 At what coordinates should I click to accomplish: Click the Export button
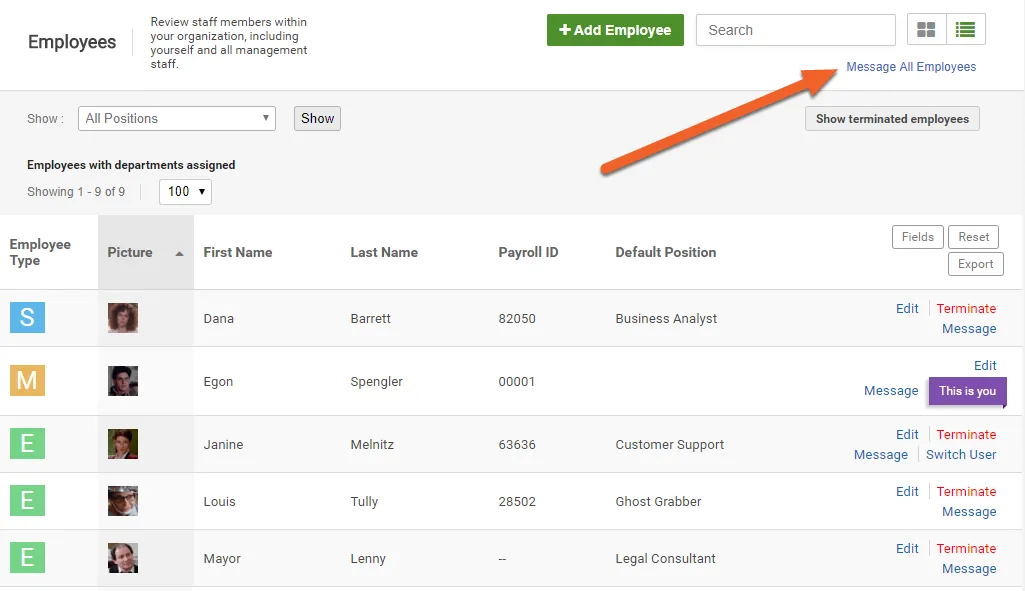[975, 263]
